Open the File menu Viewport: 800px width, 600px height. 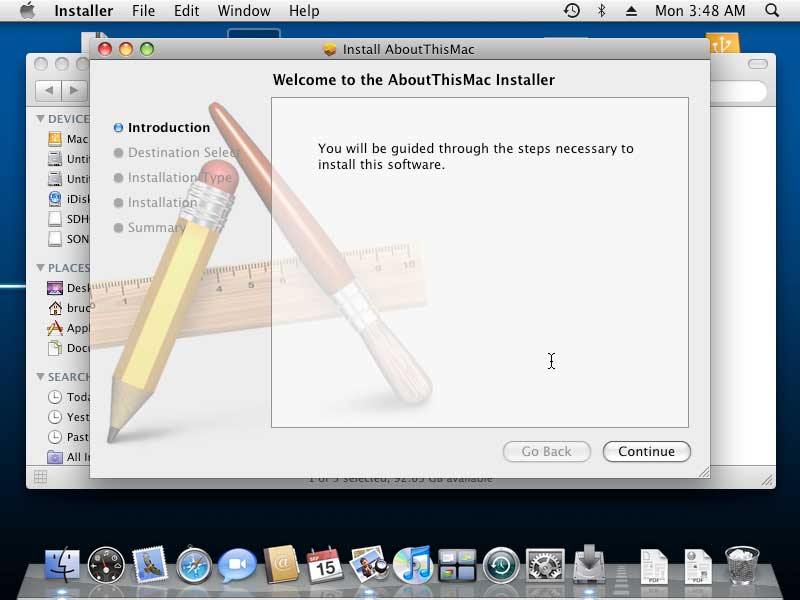coord(143,11)
